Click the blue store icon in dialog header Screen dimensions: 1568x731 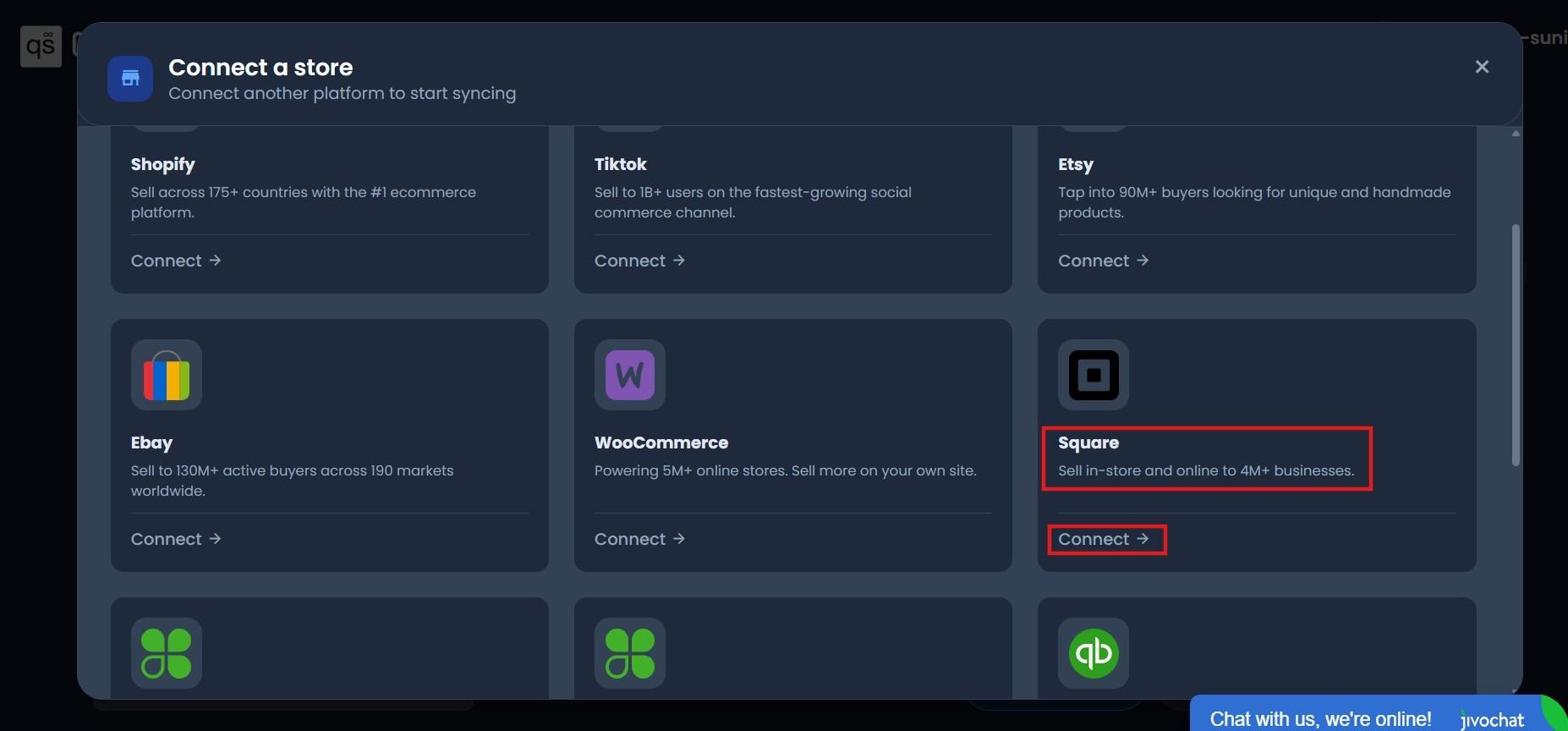click(130, 79)
